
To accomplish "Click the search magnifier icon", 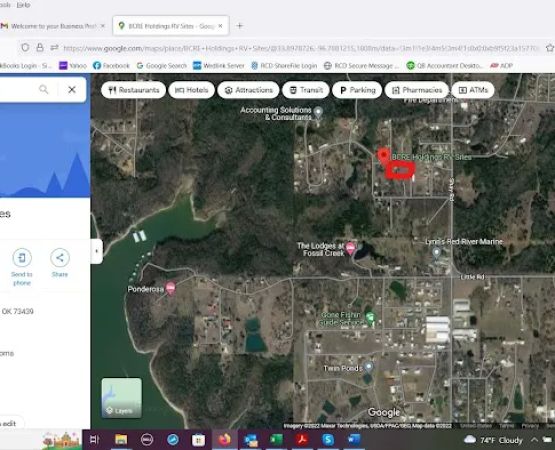I will pyautogui.click(x=44, y=90).
